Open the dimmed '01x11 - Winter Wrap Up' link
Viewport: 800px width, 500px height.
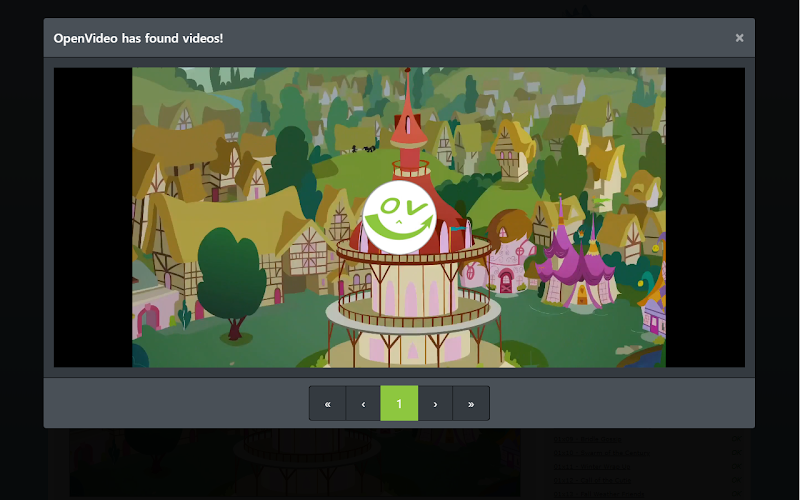592,466
